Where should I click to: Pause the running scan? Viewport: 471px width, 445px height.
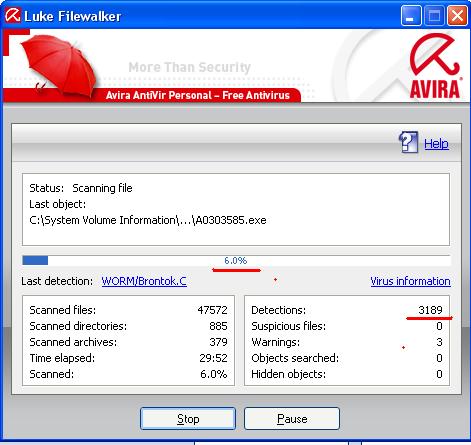pyautogui.click(x=292, y=419)
